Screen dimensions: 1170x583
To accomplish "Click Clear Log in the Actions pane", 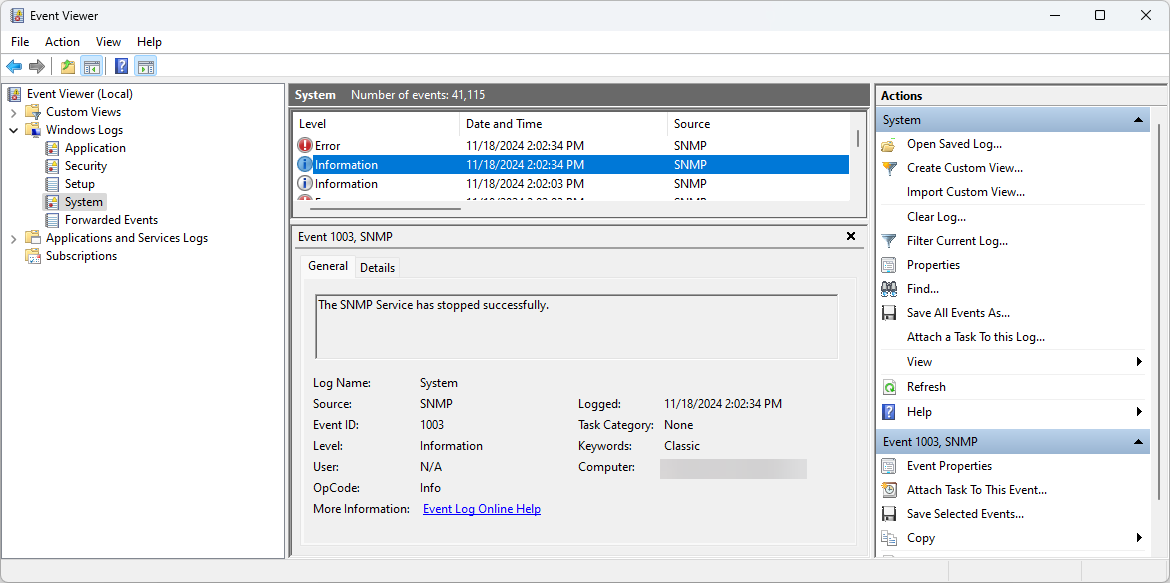I will pyautogui.click(x=937, y=216).
